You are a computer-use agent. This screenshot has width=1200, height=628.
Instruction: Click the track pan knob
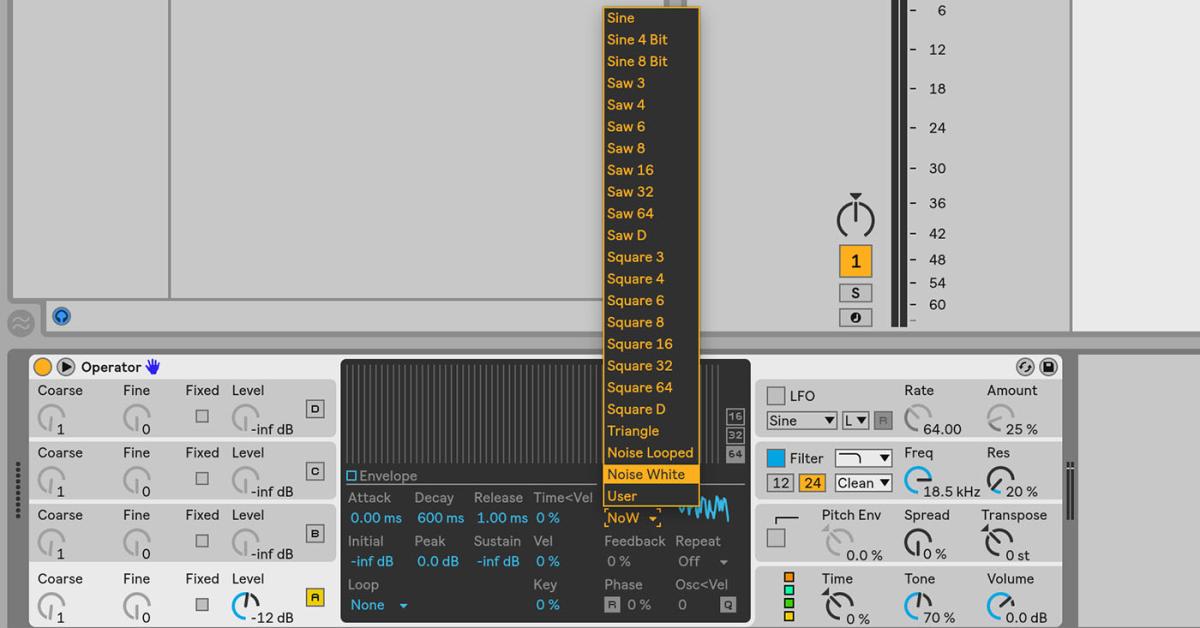tap(855, 218)
